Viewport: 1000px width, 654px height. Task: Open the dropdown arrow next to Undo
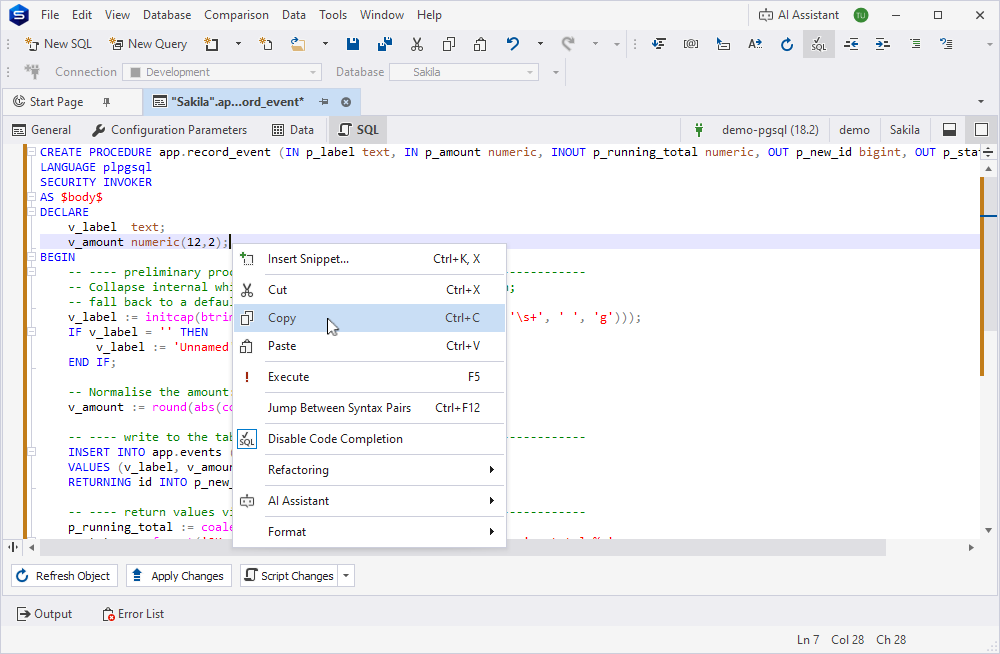540,44
